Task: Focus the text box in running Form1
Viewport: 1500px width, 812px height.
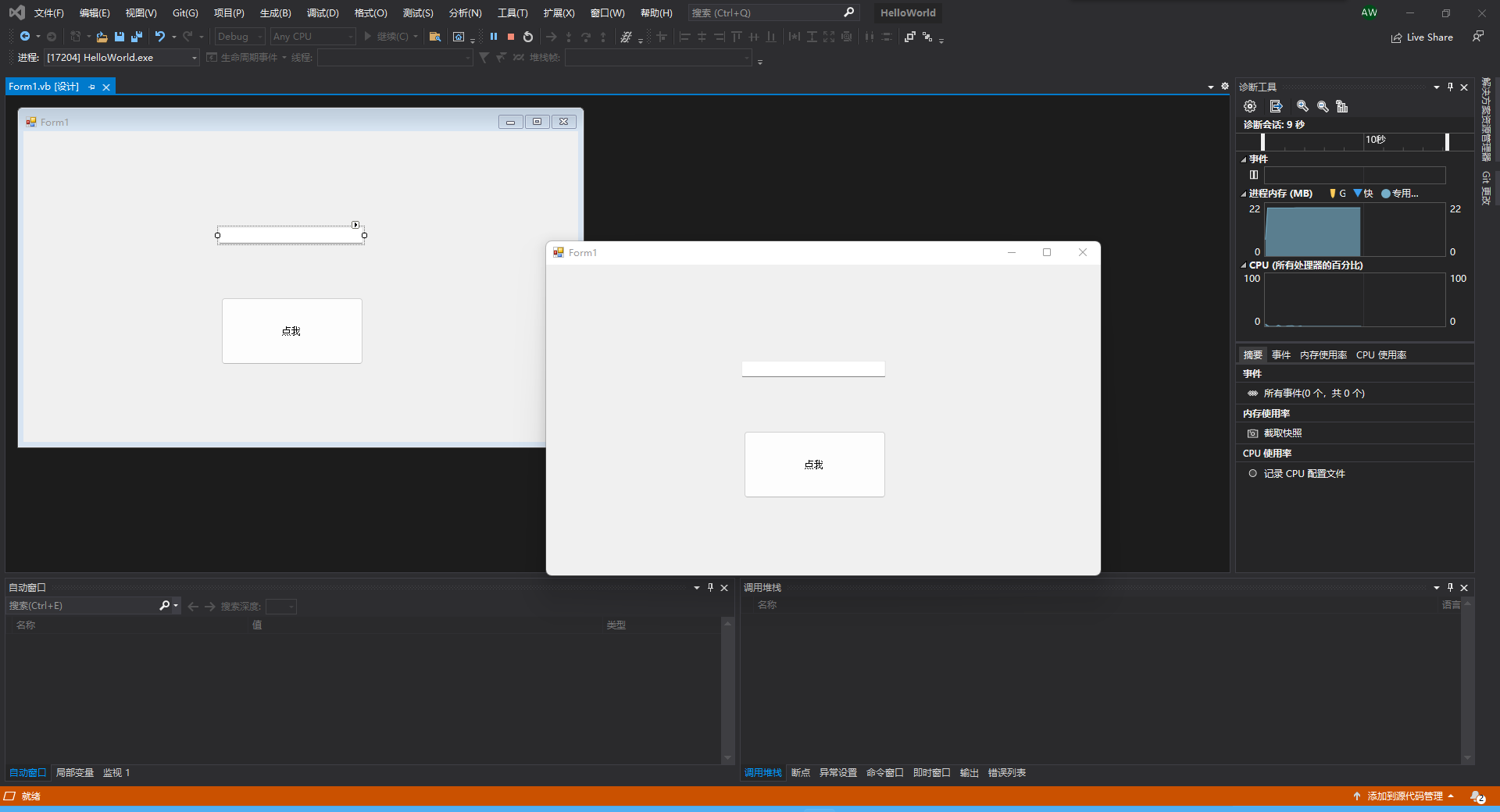Action: pyautogui.click(x=813, y=369)
